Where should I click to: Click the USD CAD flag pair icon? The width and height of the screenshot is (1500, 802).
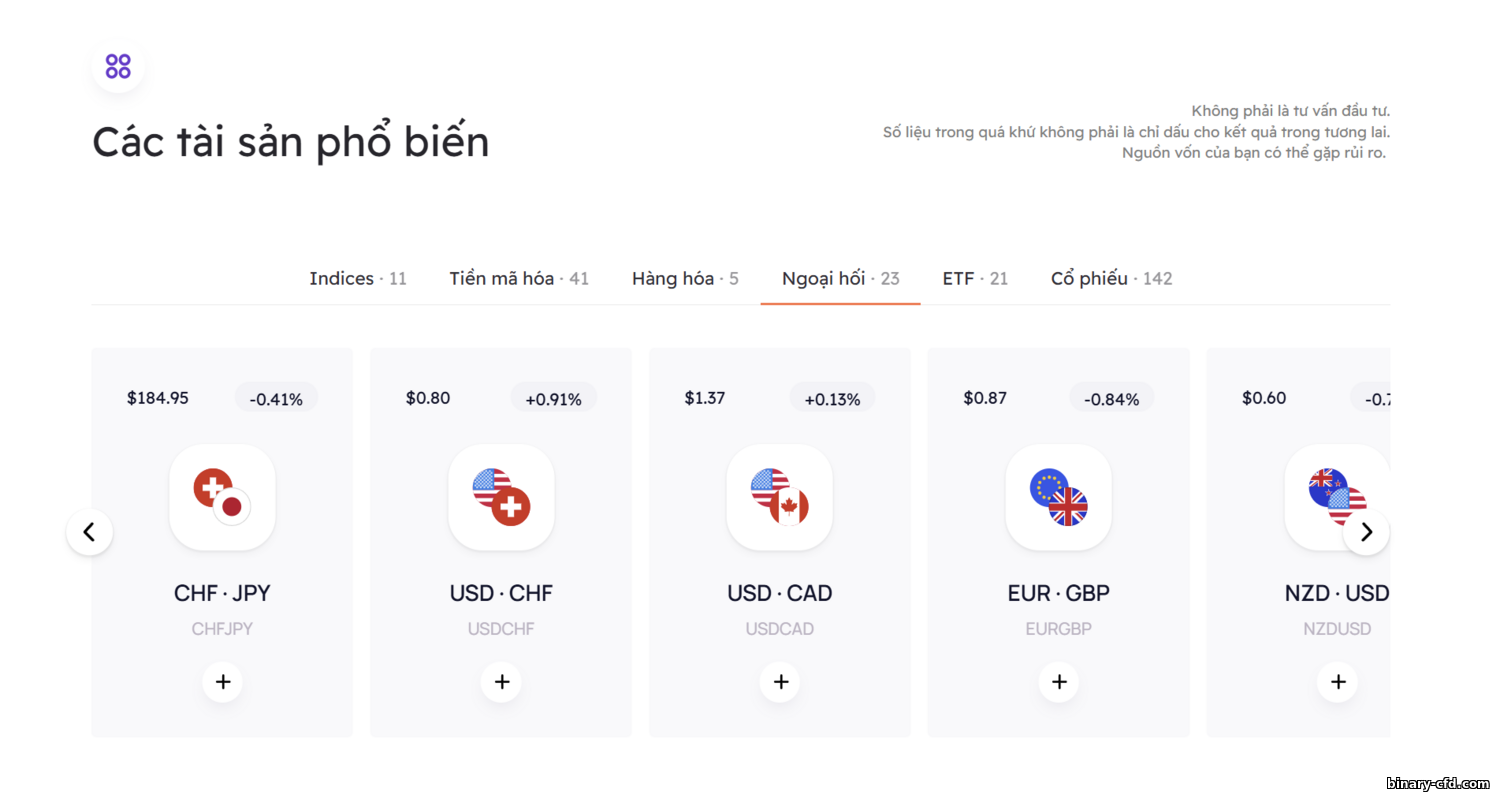[780, 497]
